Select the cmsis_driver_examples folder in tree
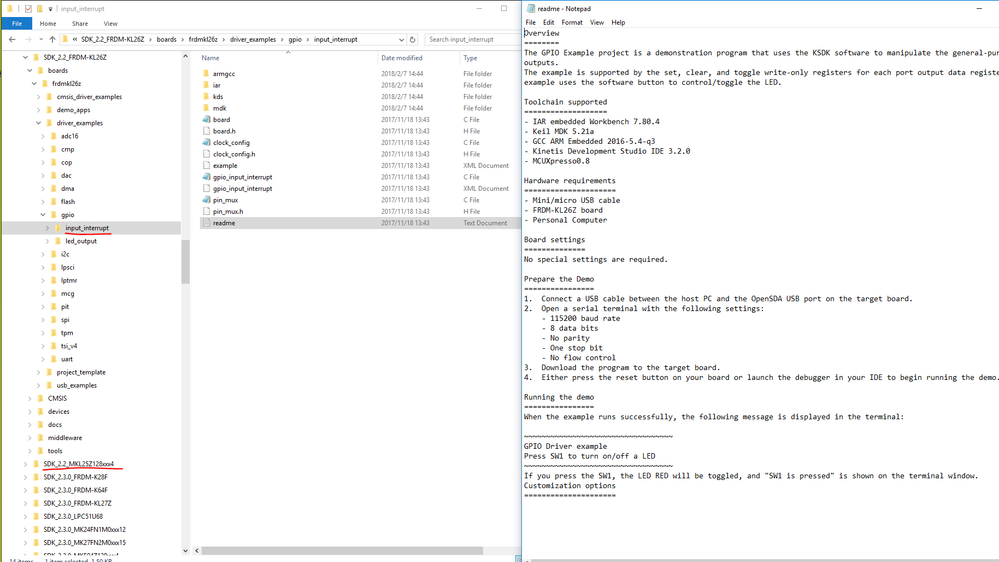Viewport: 999px width, 562px height. (x=89, y=97)
